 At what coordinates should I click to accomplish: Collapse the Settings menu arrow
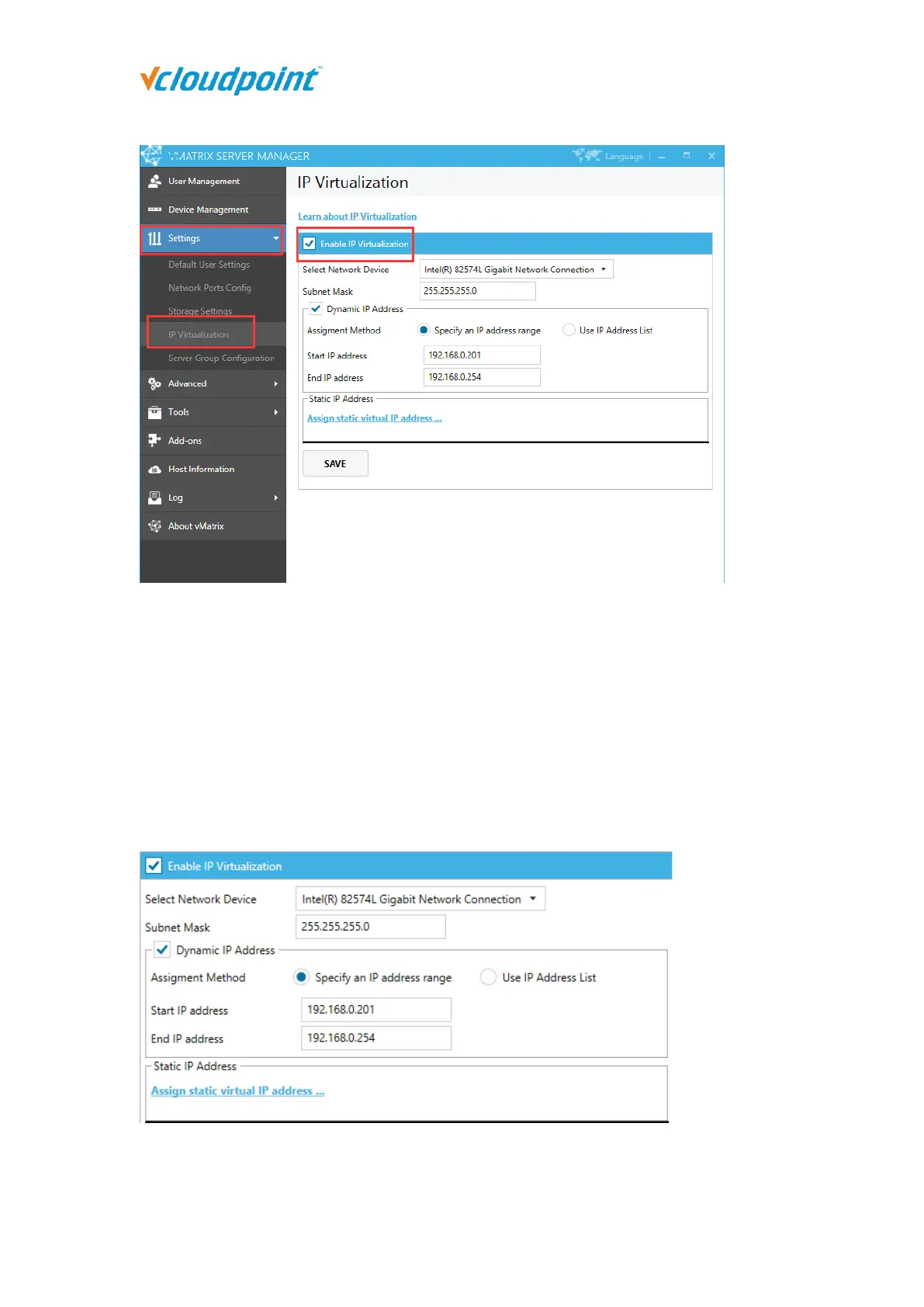[276, 238]
